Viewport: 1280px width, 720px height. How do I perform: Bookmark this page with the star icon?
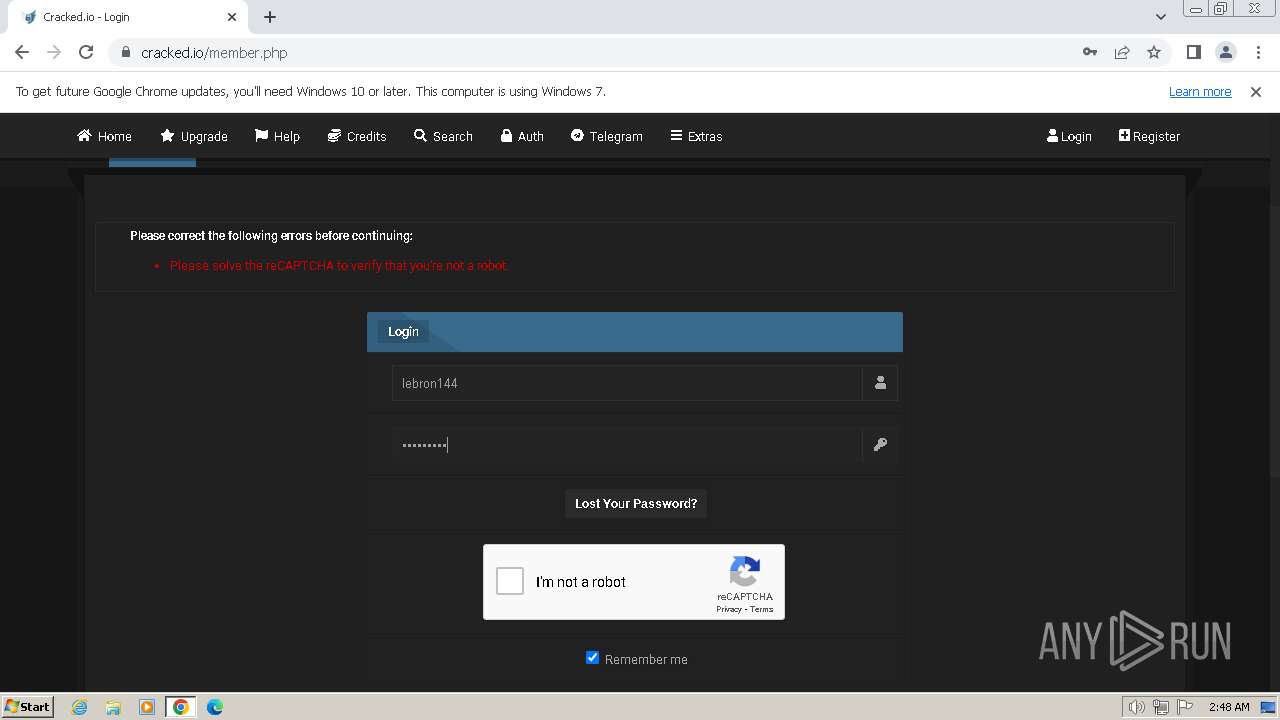tap(1154, 52)
